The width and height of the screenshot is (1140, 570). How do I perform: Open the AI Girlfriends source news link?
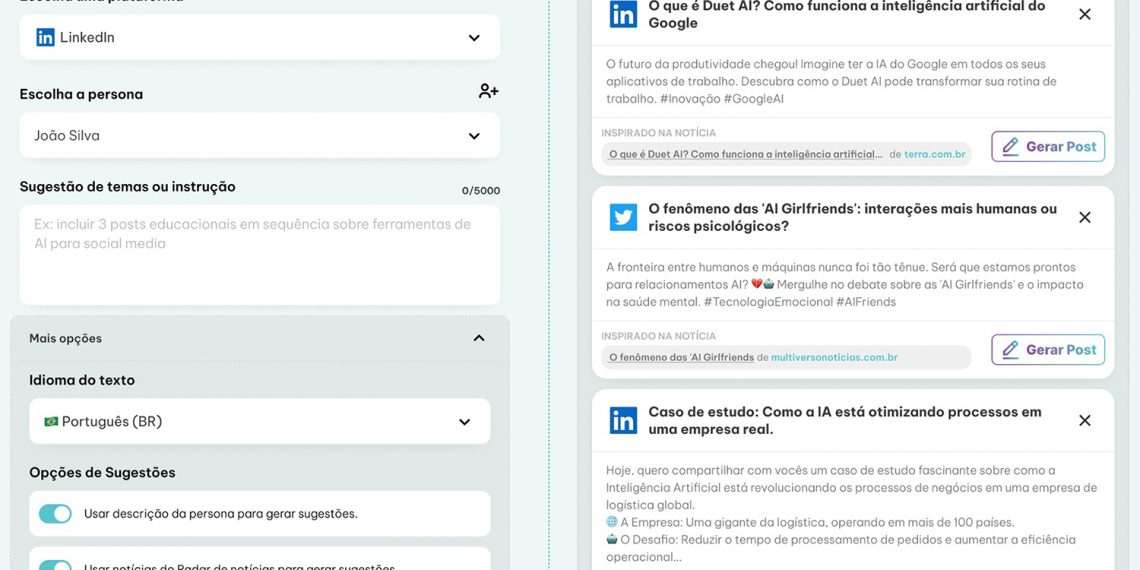tap(681, 358)
